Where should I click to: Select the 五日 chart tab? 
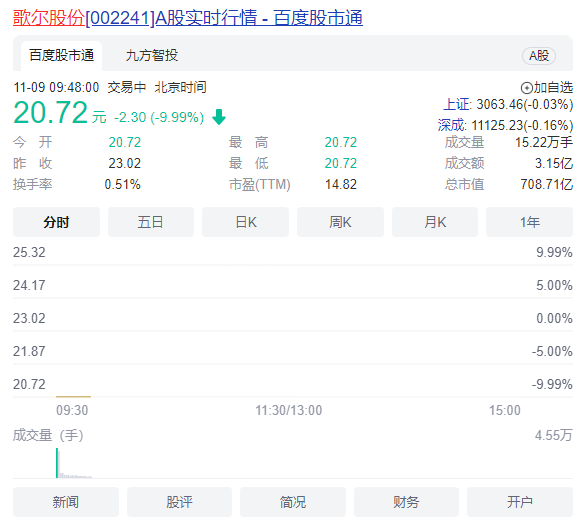[151, 222]
